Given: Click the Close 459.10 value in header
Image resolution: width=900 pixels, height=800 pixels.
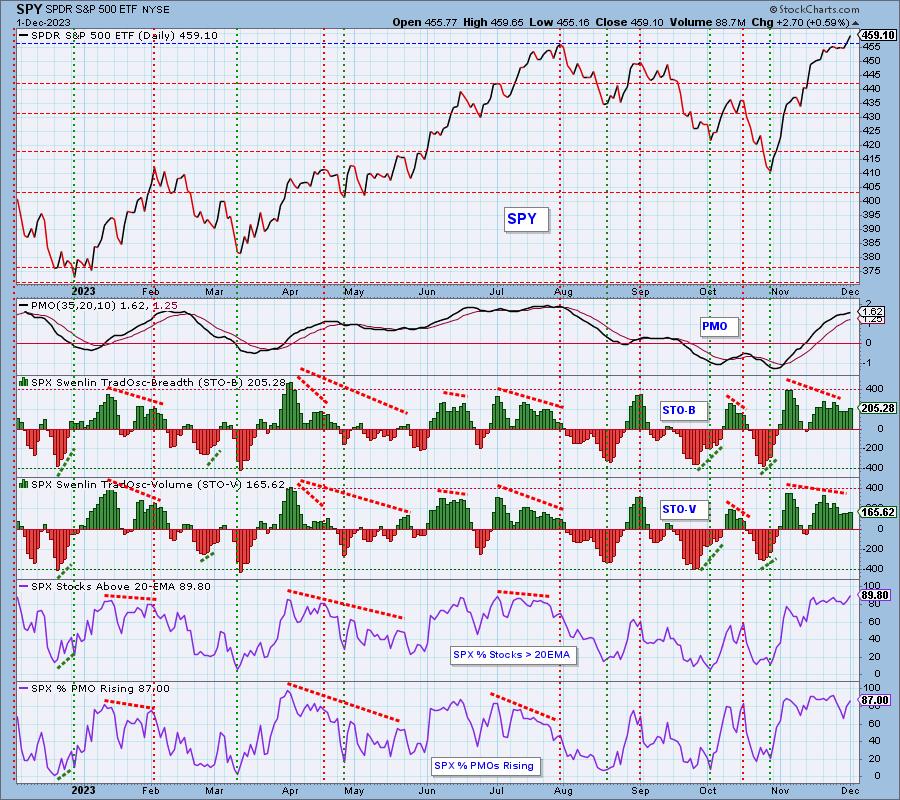Looking at the screenshot, I should 629,22.
